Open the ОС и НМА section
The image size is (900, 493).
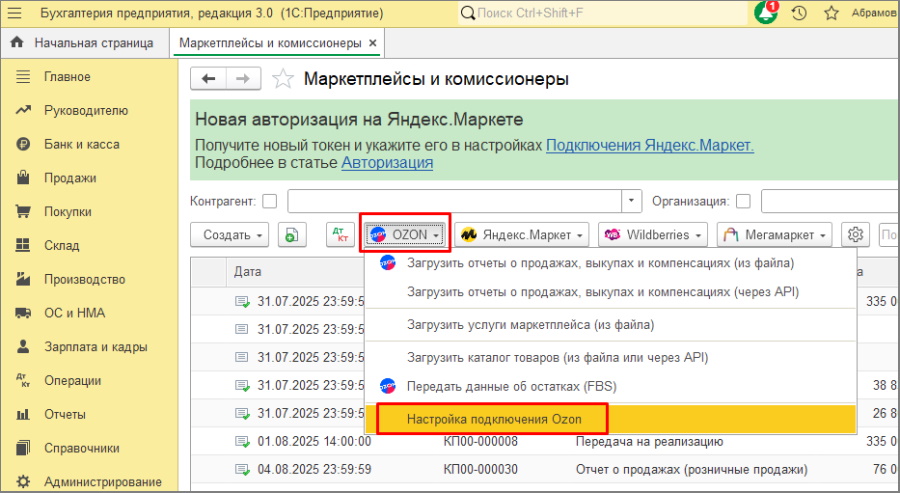tap(75, 313)
